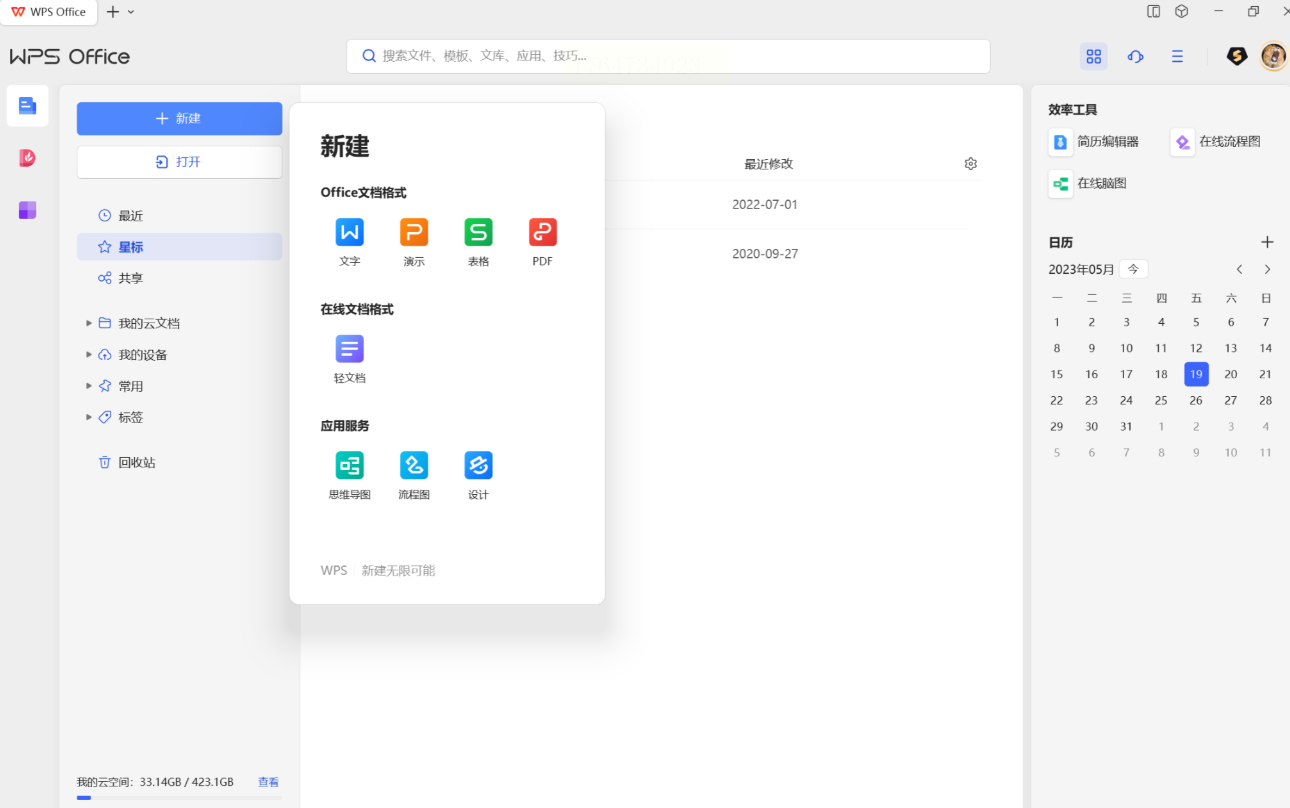Sort by 最近修改 column header

pyautogui.click(x=768, y=164)
